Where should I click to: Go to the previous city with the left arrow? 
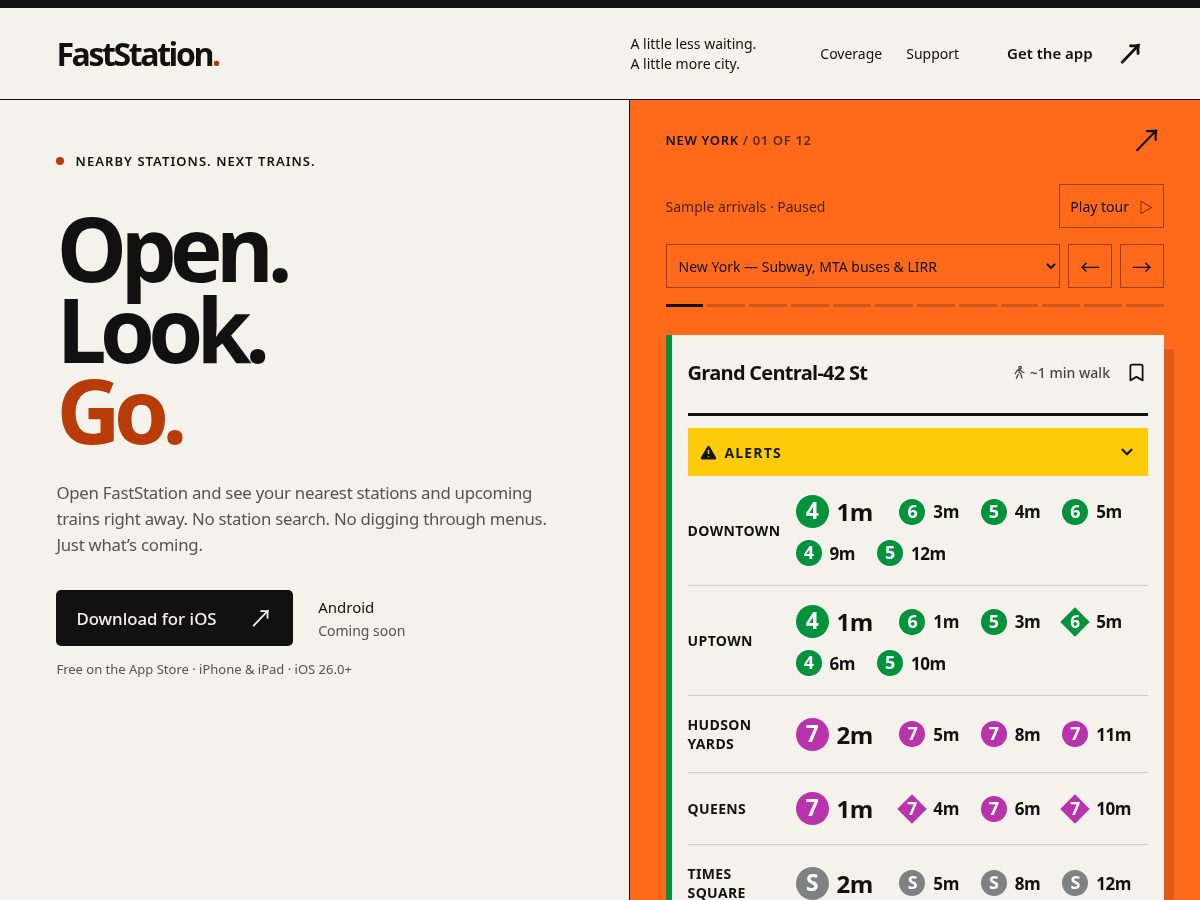(x=1090, y=266)
